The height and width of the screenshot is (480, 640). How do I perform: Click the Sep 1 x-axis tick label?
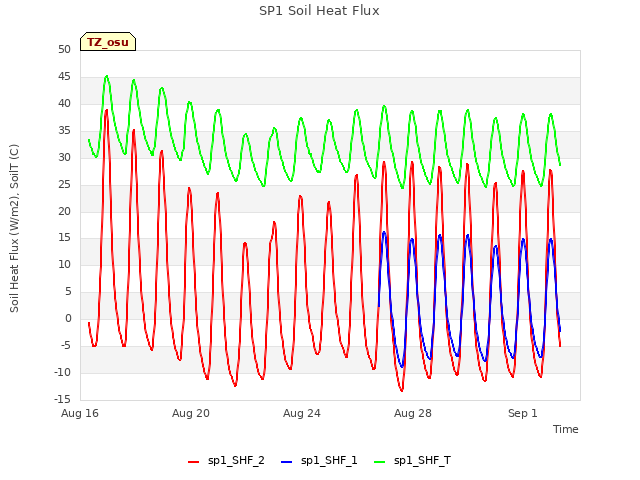click(x=522, y=413)
